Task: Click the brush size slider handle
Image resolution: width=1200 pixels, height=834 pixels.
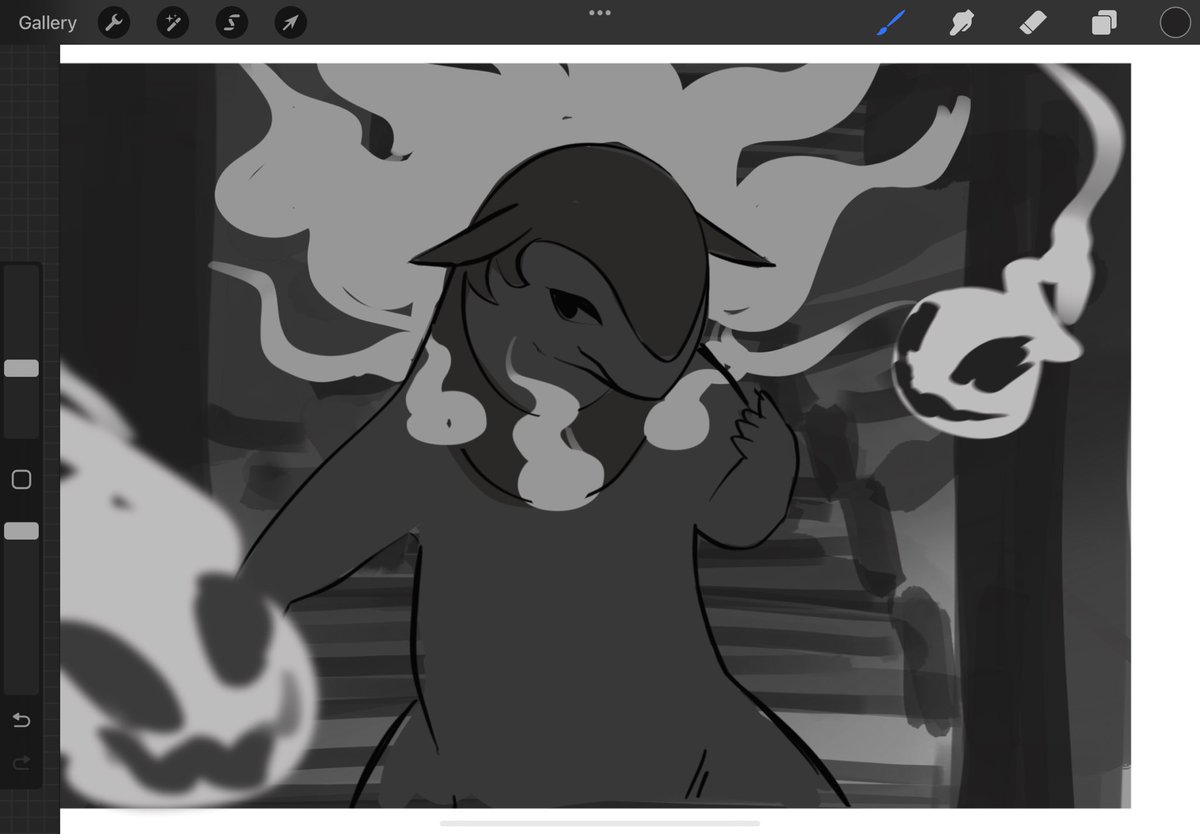Action: click(21, 369)
